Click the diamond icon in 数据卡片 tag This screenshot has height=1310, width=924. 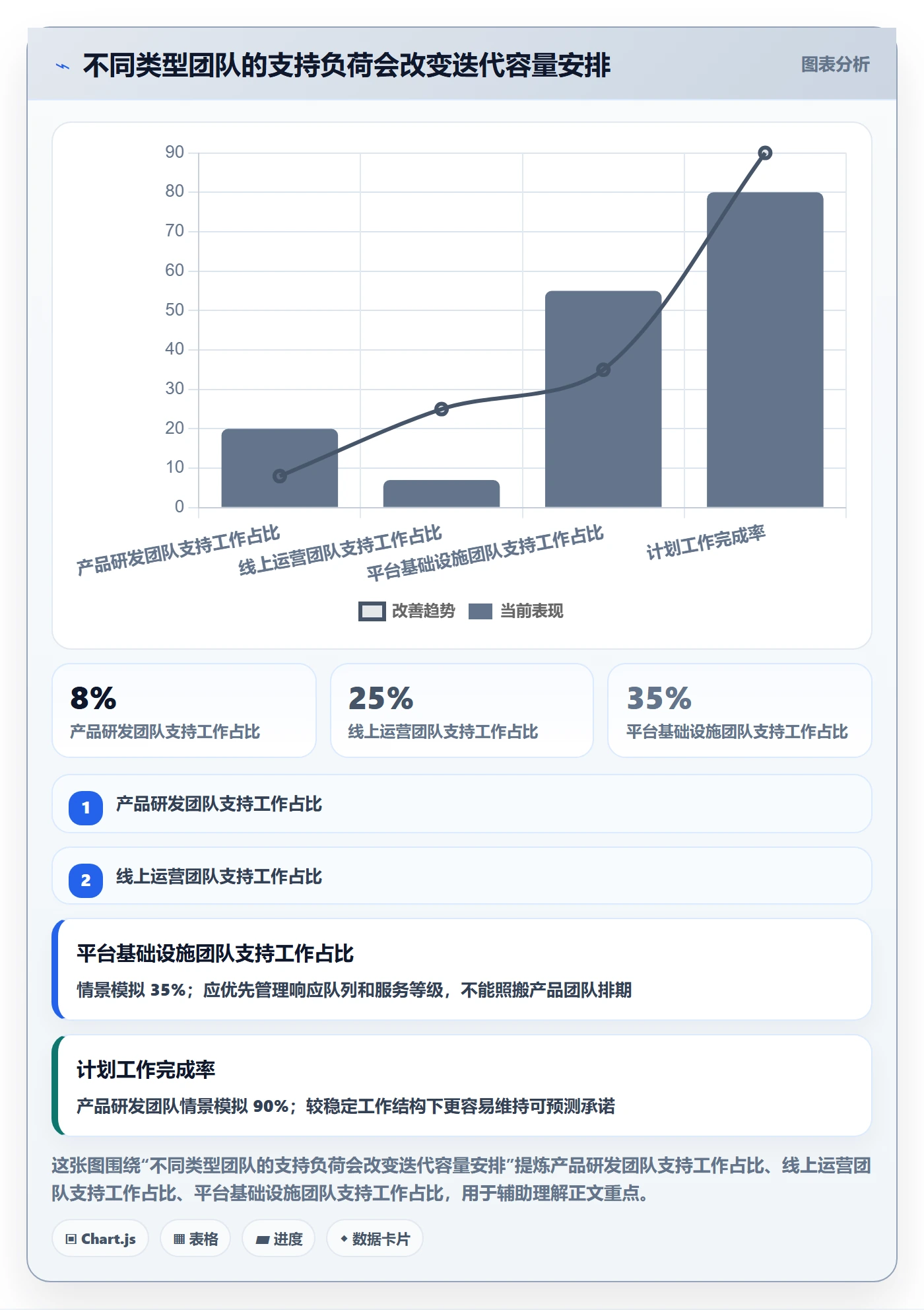coord(344,1239)
